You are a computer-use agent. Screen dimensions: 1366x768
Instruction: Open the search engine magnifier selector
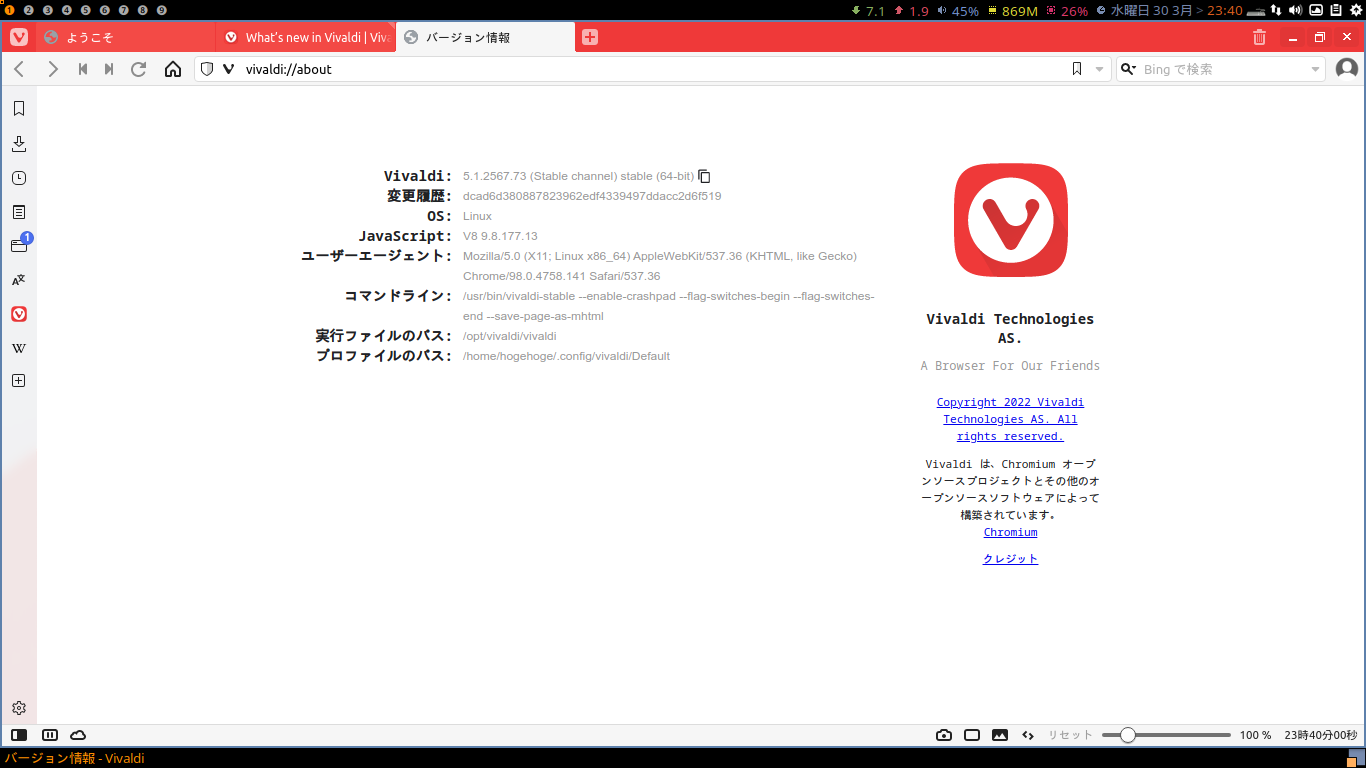[x=1128, y=69]
